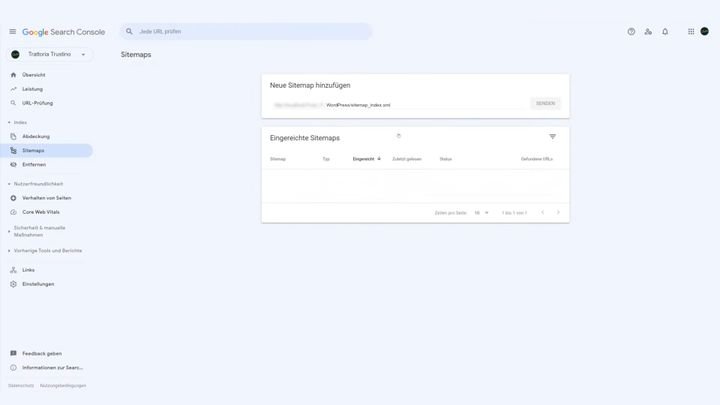This screenshot has height=405, width=720.
Task: Focus the Jede URL prüfen search box
Action: point(246,31)
